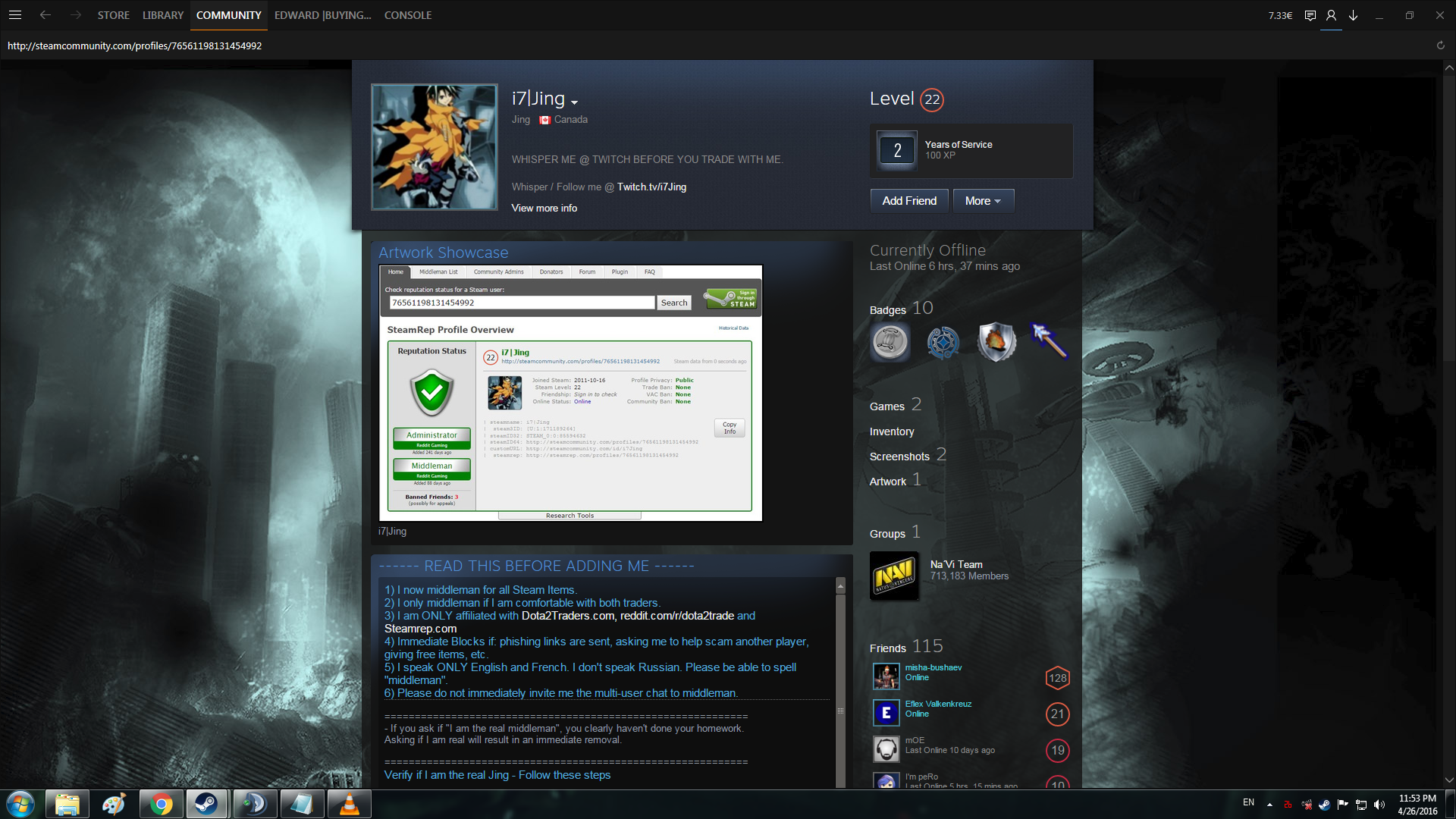
Task: Expand the i7|Jing username dropdown arrow
Action: click(575, 102)
